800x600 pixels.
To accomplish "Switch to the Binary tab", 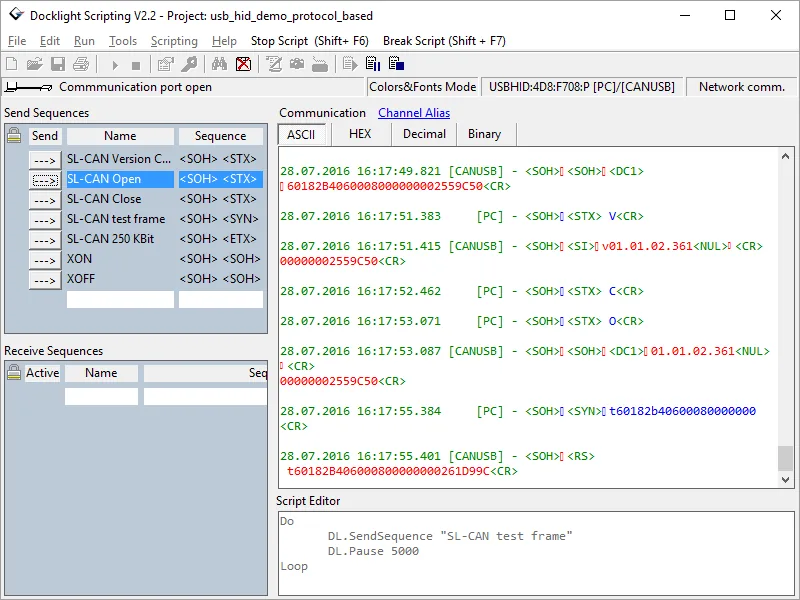I will click(x=485, y=134).
